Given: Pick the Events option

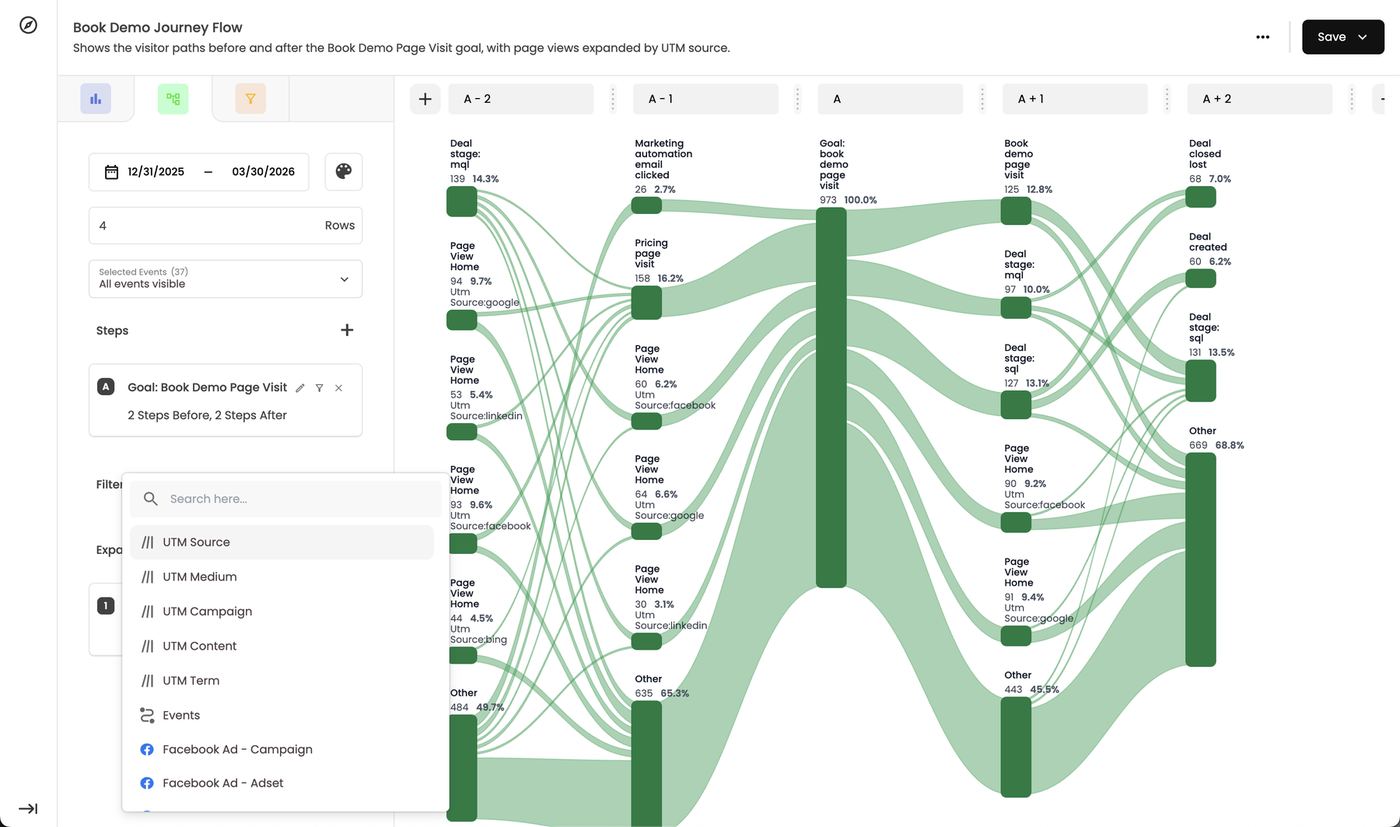Looking at the screenshot, I should pyautogui.click(x=282, y=715).
